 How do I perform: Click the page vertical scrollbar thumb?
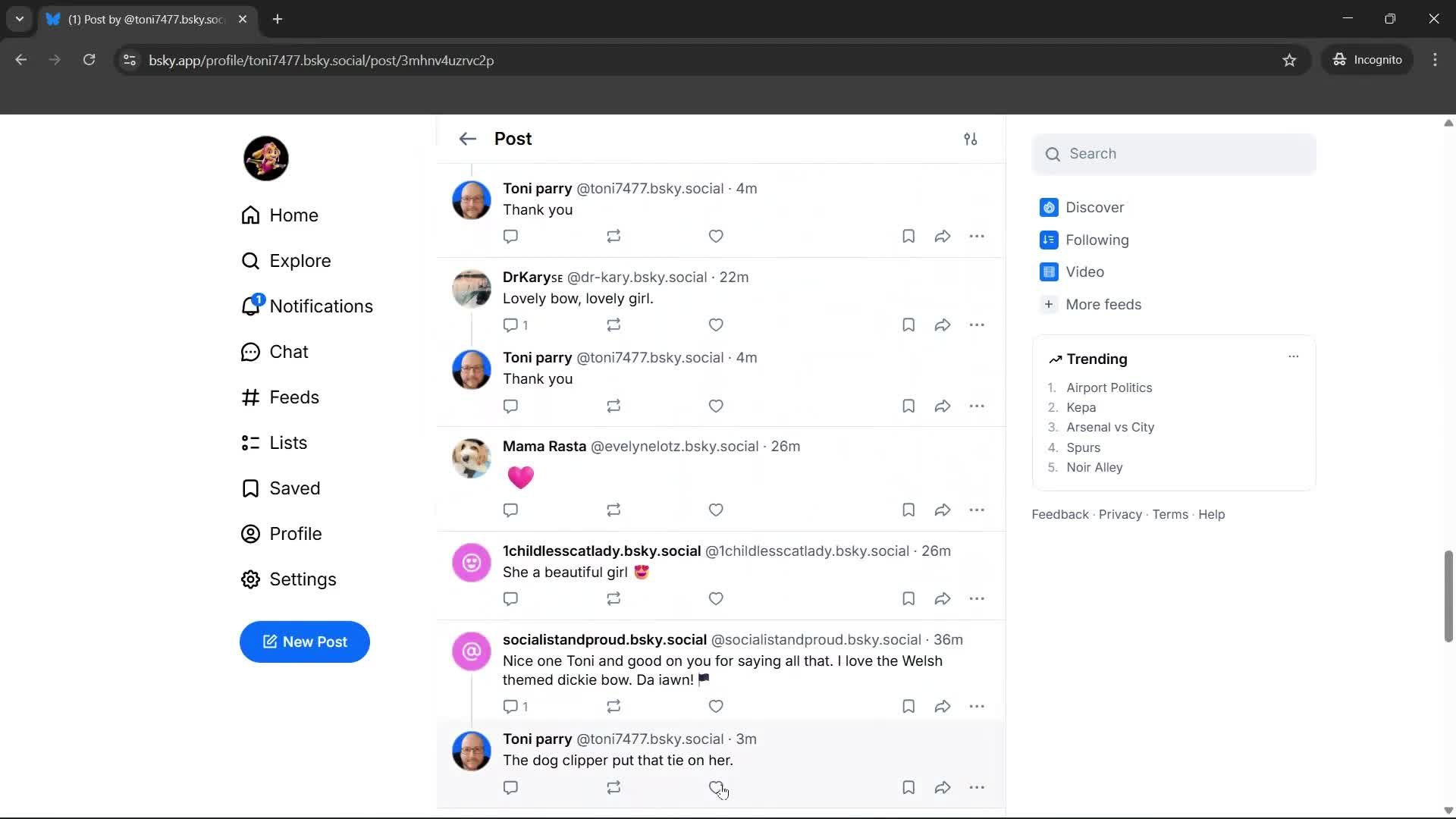pos(1448,597)
